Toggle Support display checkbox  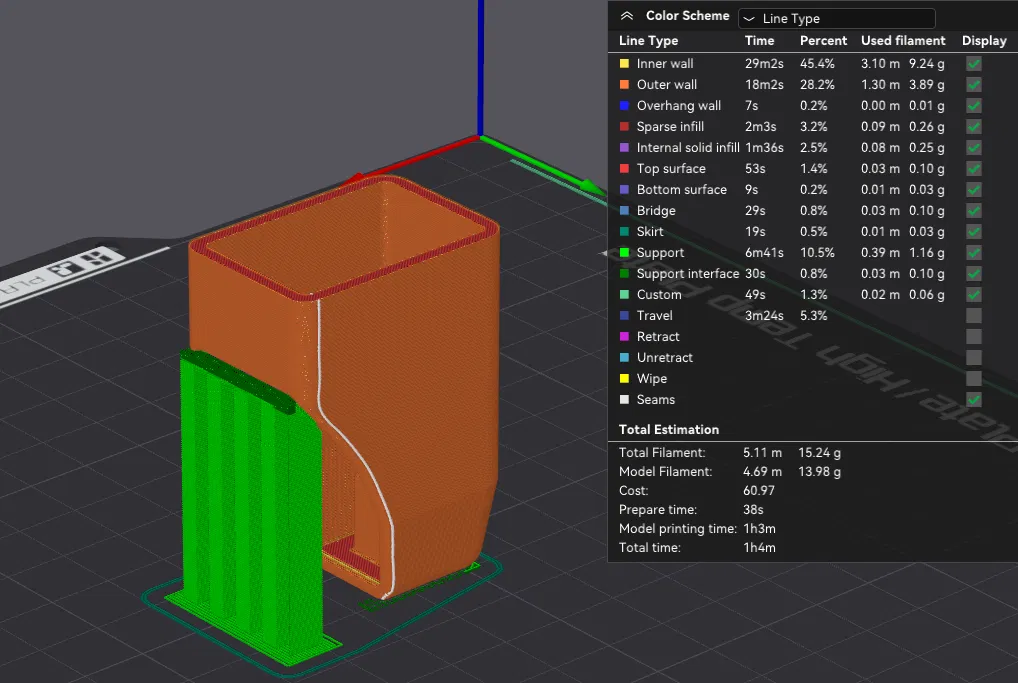(x=973, y=253)
